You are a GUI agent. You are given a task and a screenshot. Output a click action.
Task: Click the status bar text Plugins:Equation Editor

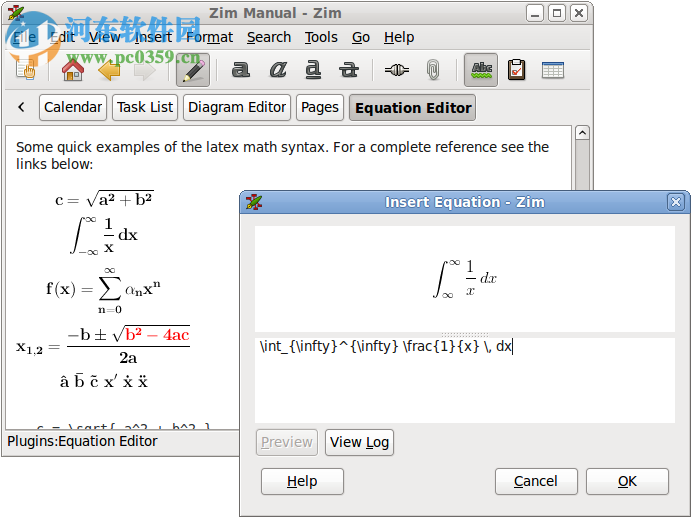point(83,441)
